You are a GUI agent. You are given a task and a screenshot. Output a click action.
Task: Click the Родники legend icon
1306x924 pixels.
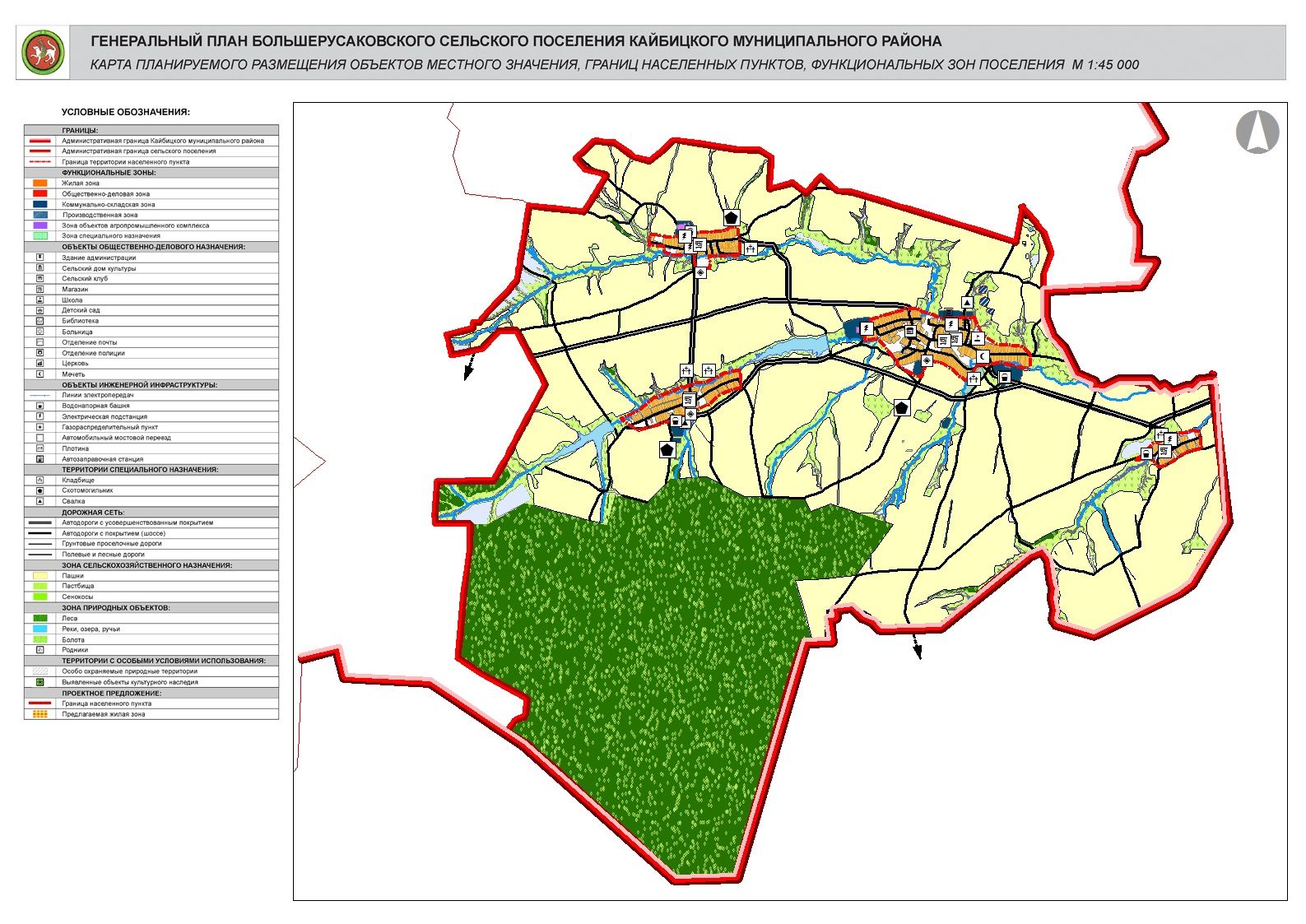40,650
